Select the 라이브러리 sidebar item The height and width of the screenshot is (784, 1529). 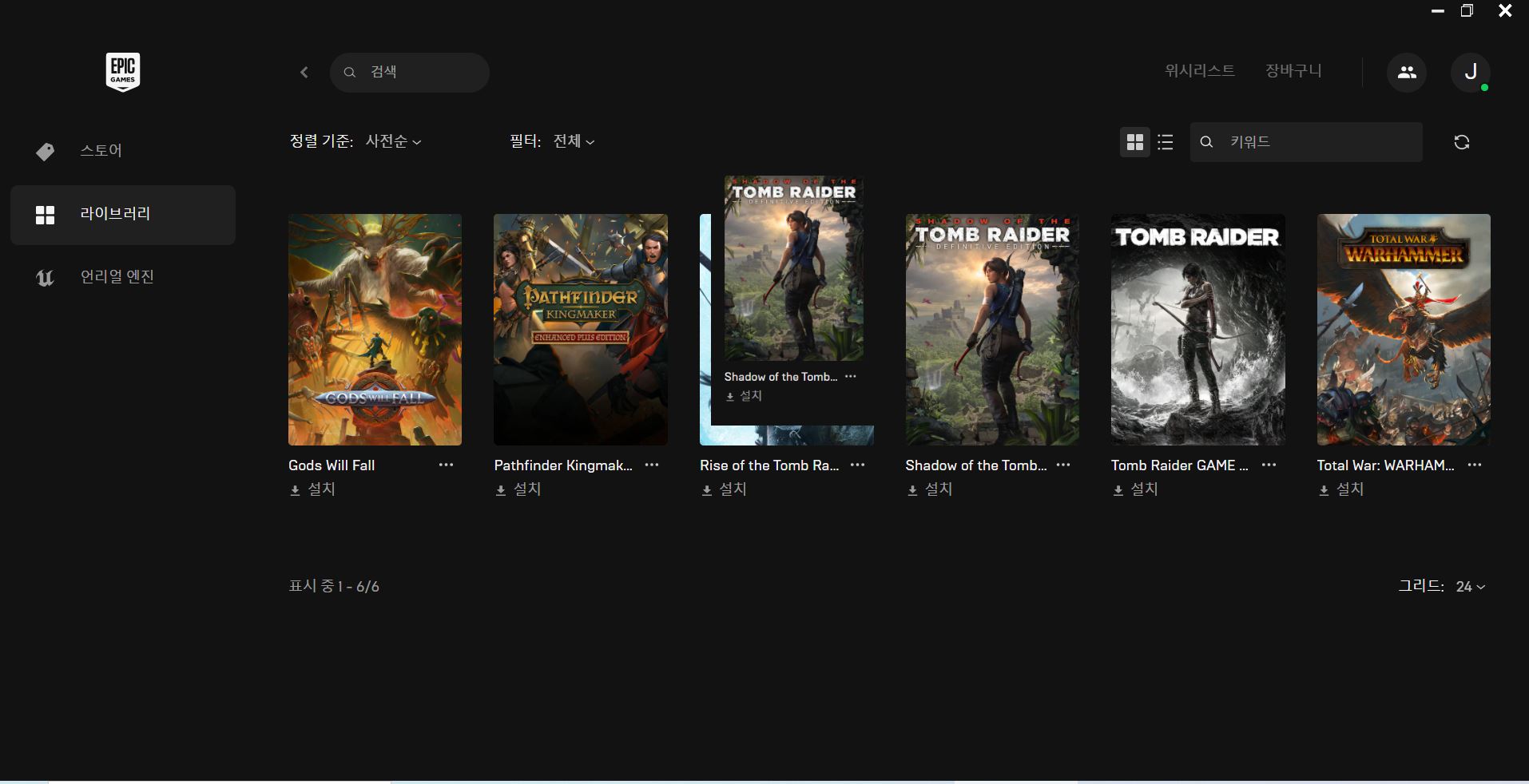pos(115,214)
